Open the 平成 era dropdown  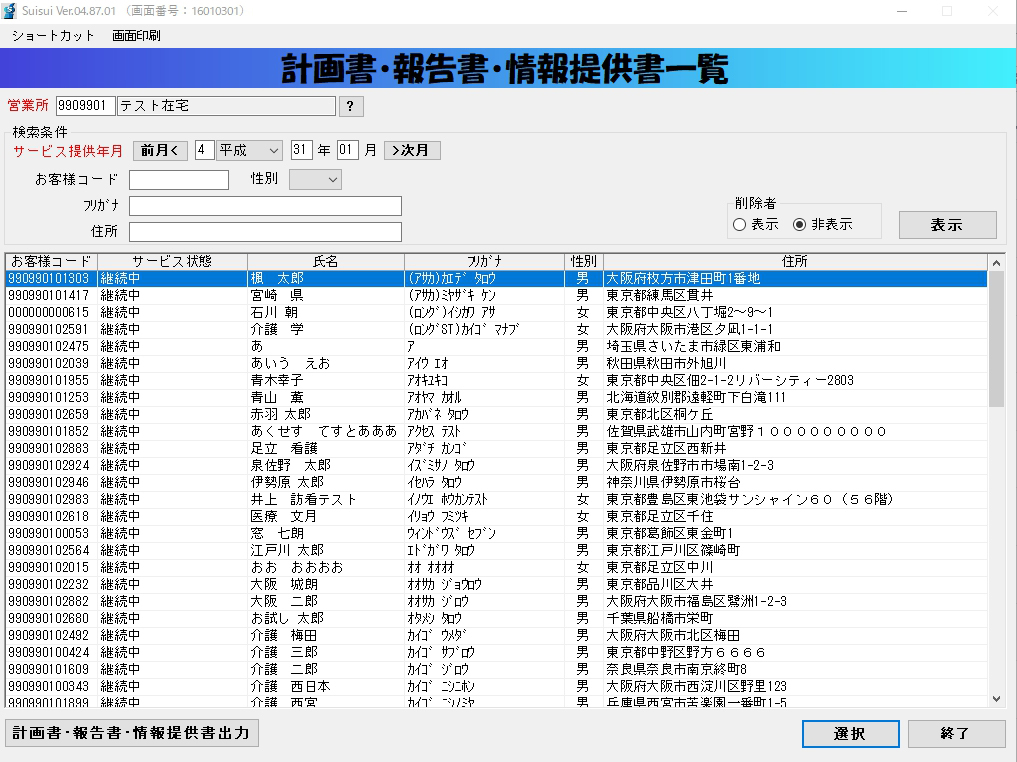249,150
